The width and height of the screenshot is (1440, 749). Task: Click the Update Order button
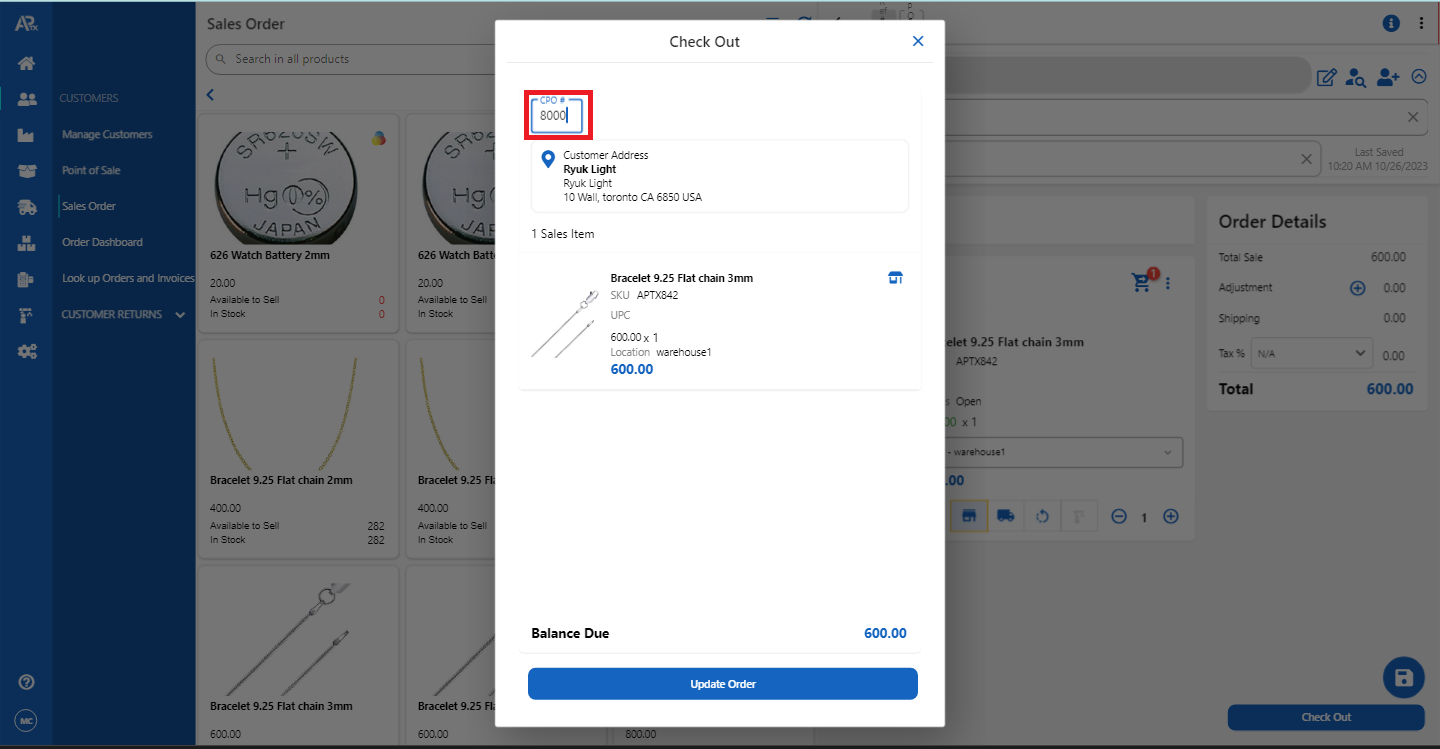click(722, 684)
